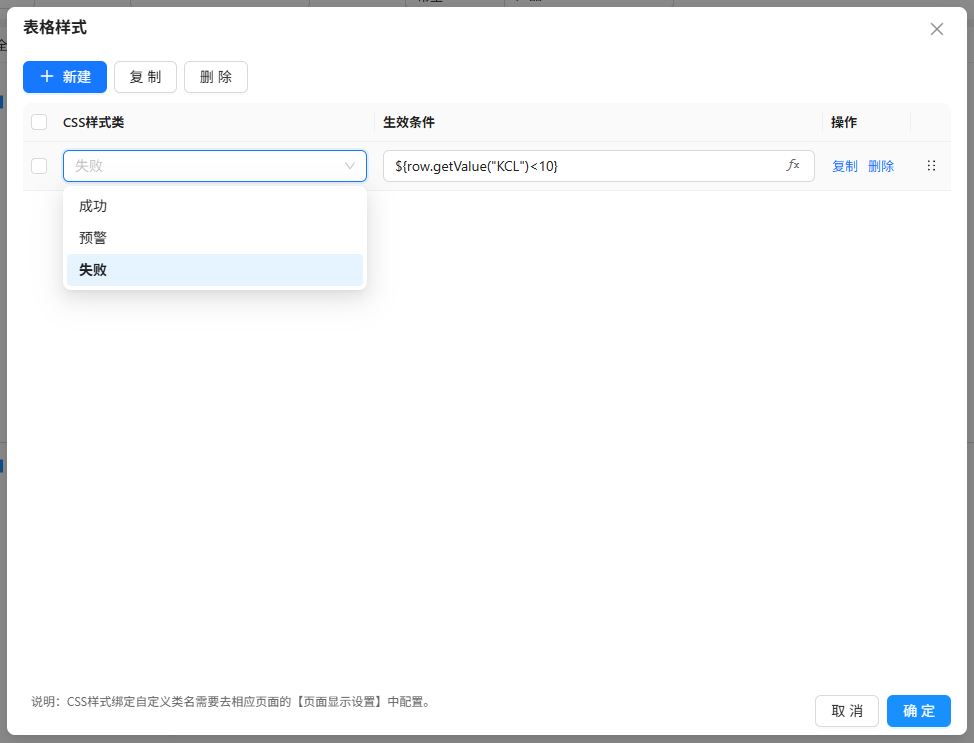The height and width of the screenshot is (743, 974).
Task: Click the row's 复制 link
Action: coord(845,166)
